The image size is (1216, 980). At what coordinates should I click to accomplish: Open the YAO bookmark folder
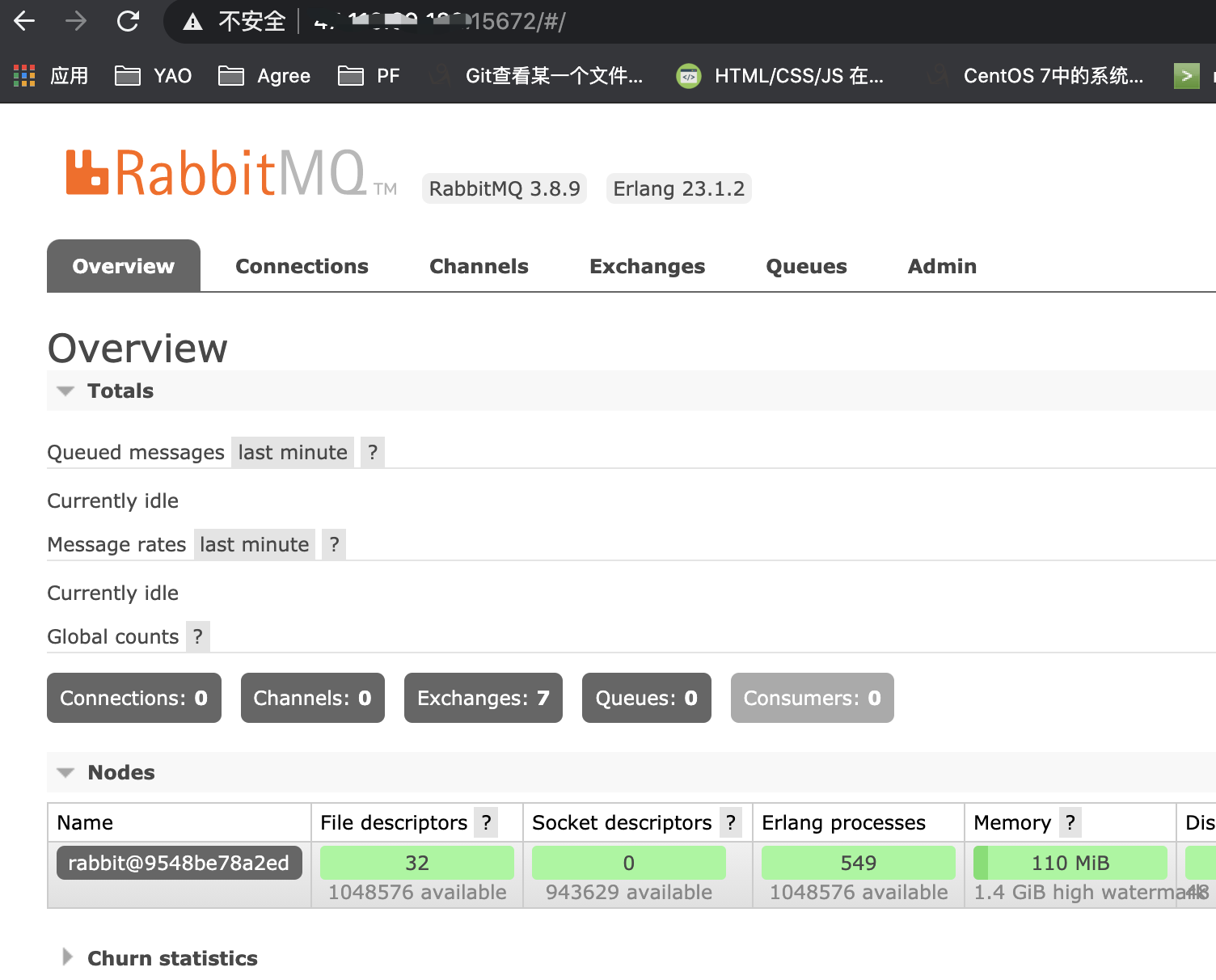pyautogui.click(x=153, y=76)
